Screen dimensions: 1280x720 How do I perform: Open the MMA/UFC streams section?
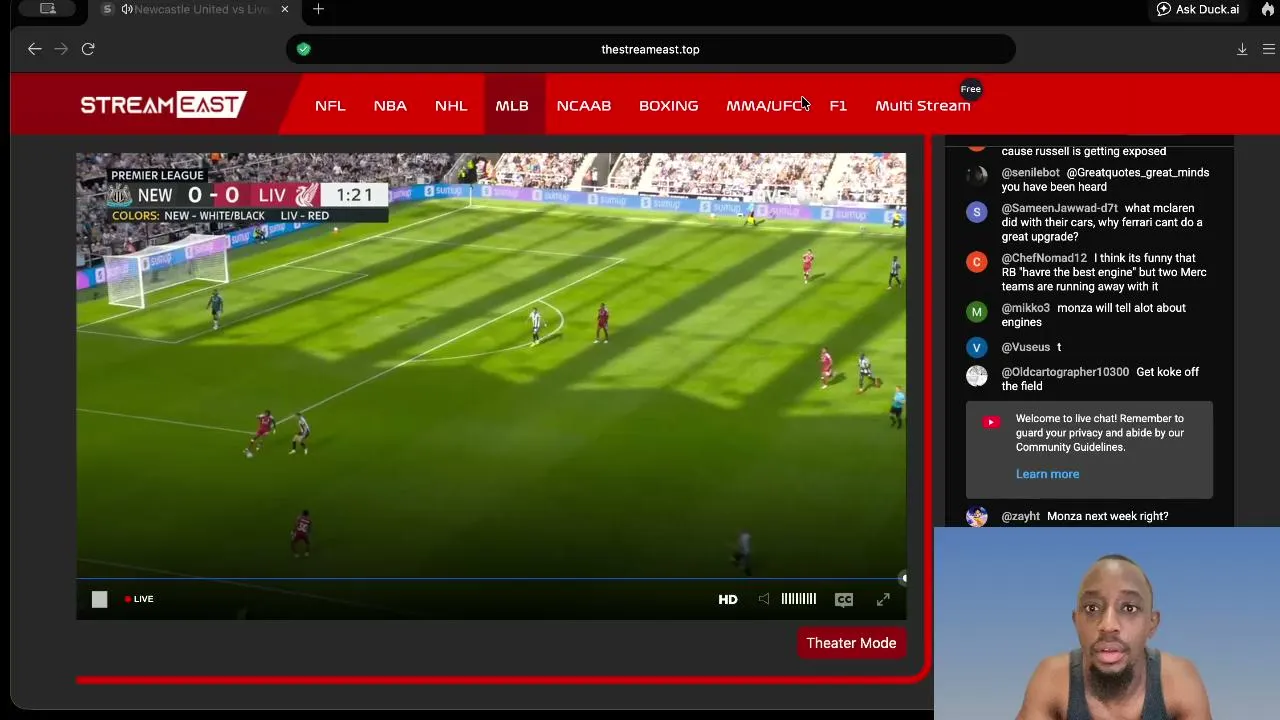(x=766, y=105)
